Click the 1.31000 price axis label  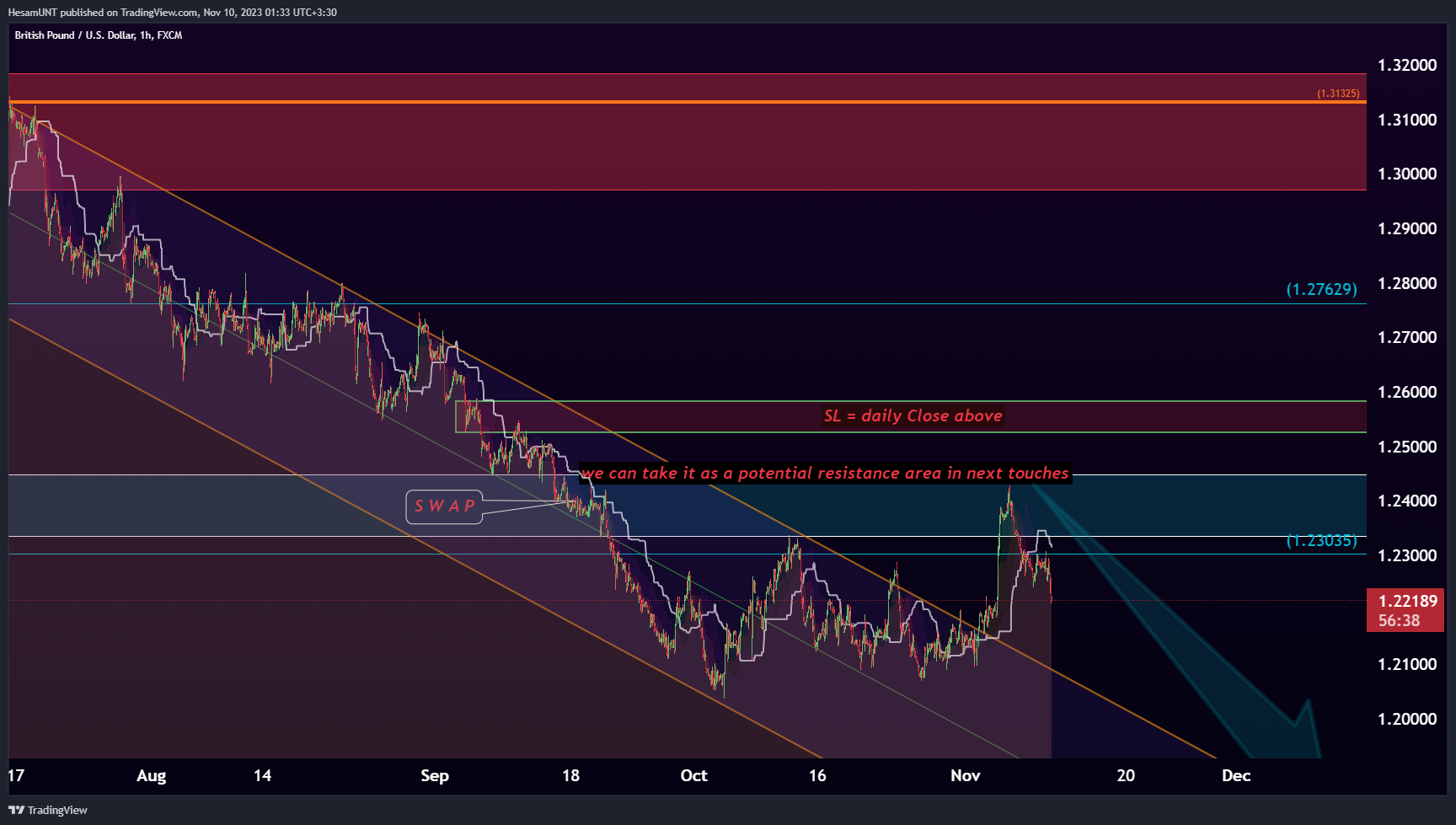pyautogui.click(x=1407, y=120)
